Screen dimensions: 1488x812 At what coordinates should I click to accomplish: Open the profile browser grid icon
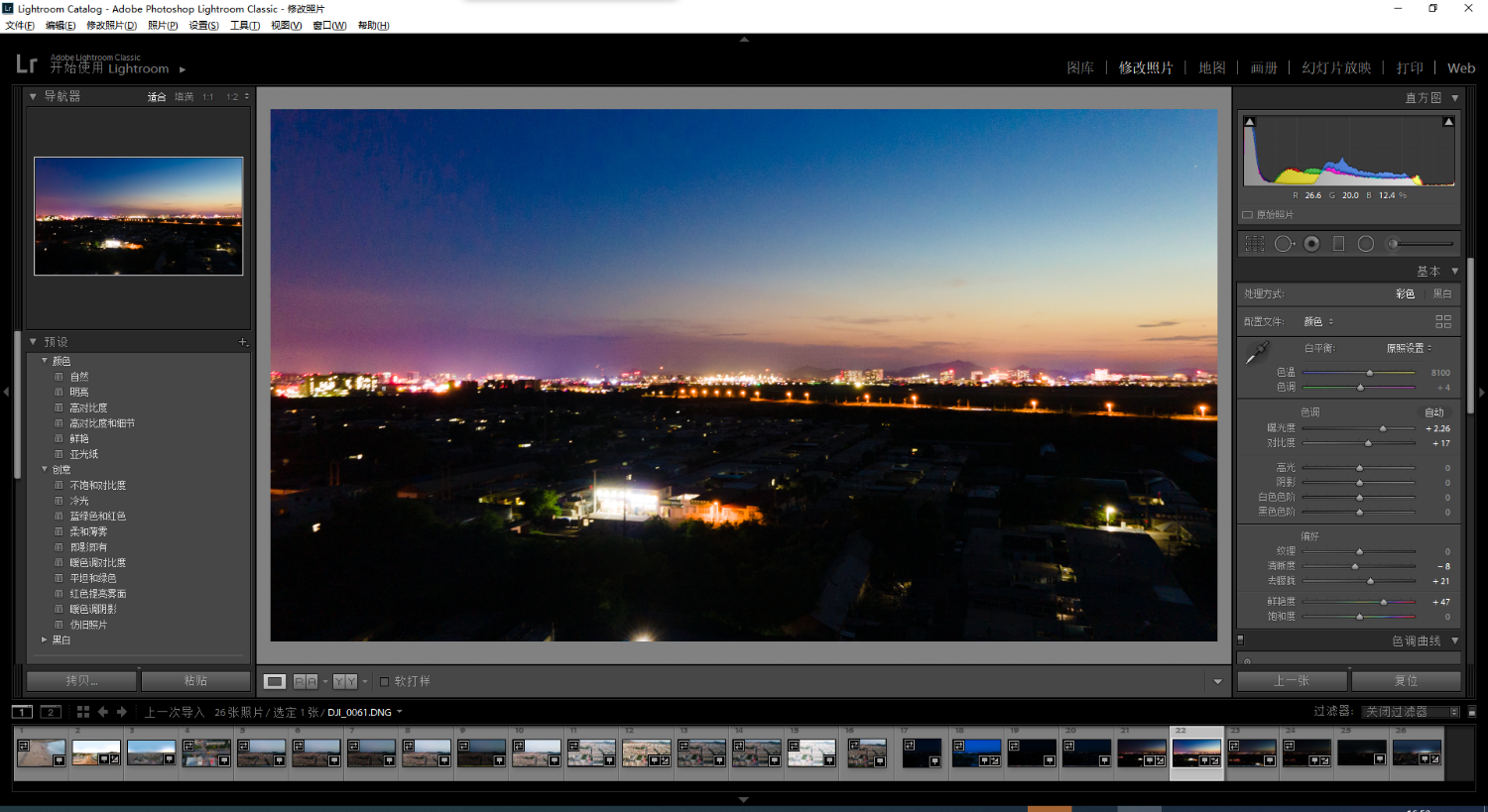click(1443, 321)
